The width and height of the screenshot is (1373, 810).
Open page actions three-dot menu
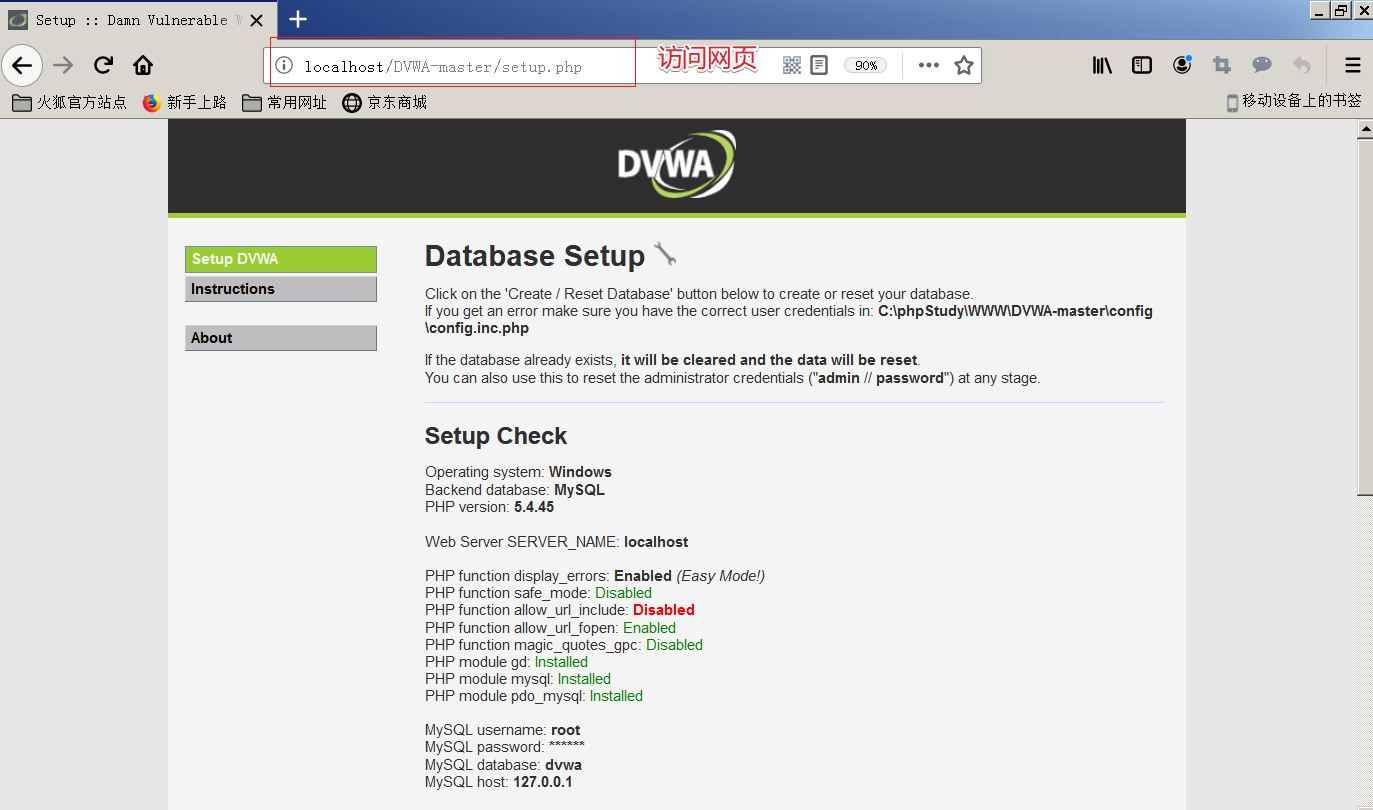tap(929, 65)
